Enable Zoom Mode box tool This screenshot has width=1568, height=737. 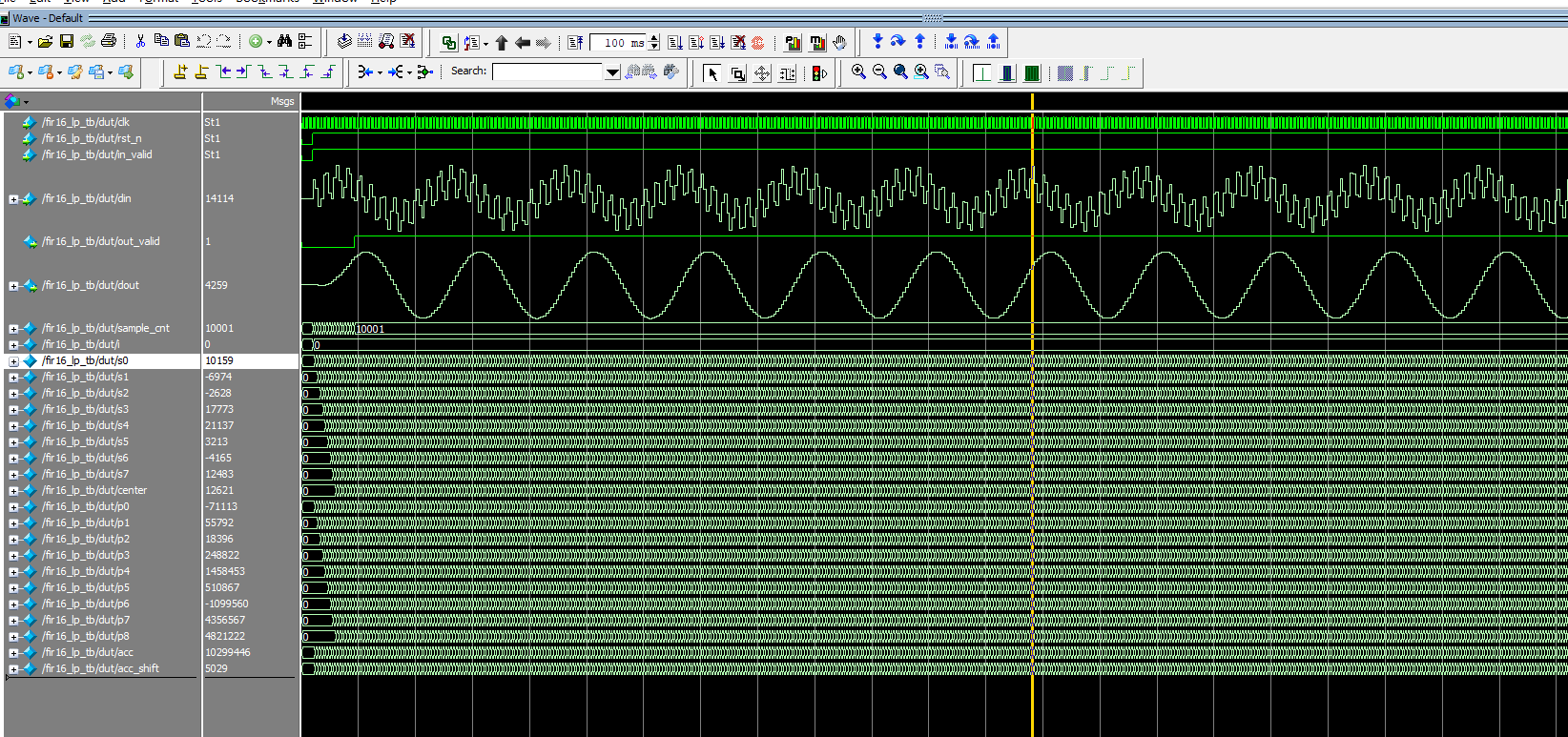click(x=737, y=73)
